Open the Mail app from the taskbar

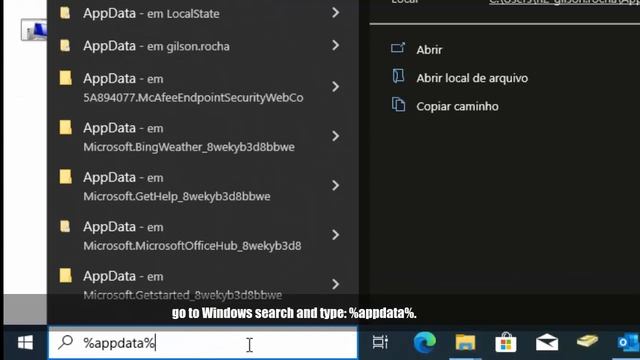(x=547, y=342)
